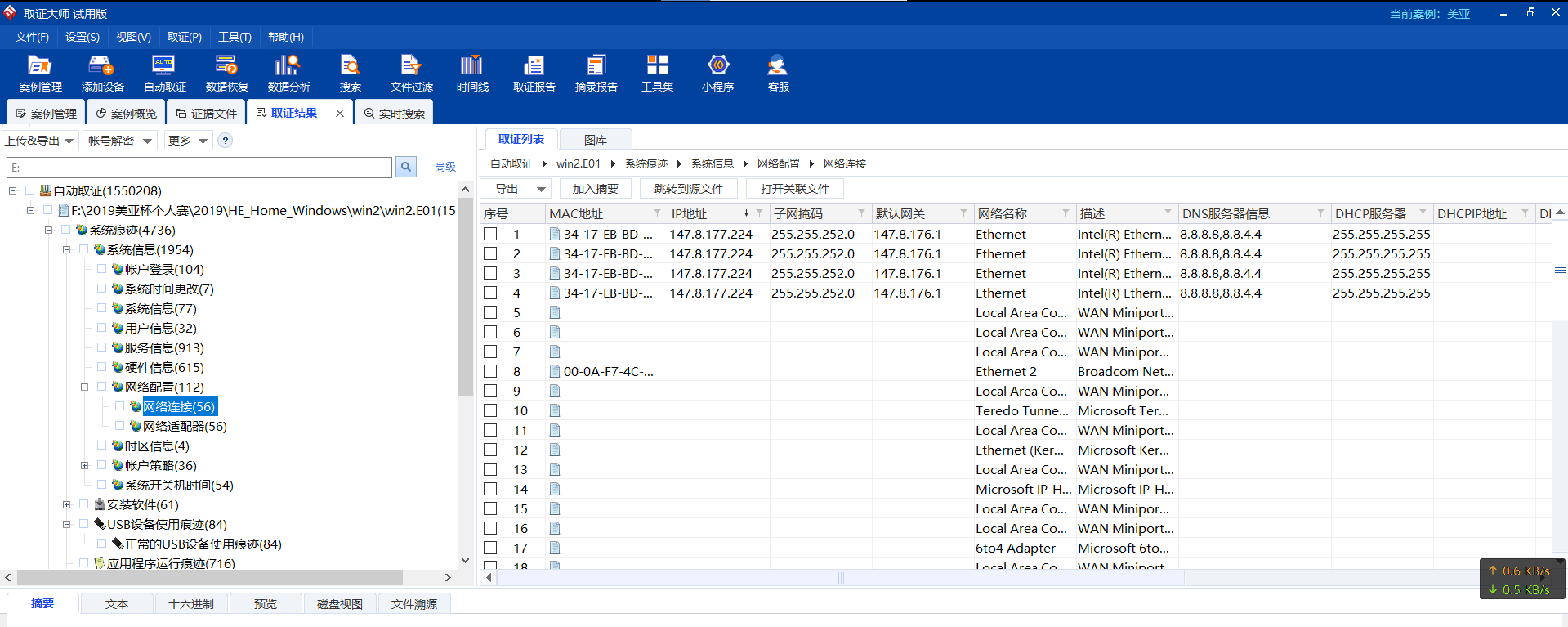This screenshot has width=1568, height=627.
Task: Check the box for table row 8
Action: coord(490,371)
